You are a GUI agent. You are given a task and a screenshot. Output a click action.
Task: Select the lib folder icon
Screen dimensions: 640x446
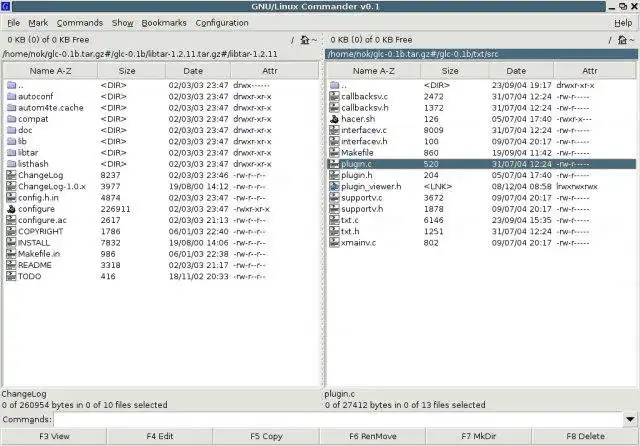click(x=11, y=141)
